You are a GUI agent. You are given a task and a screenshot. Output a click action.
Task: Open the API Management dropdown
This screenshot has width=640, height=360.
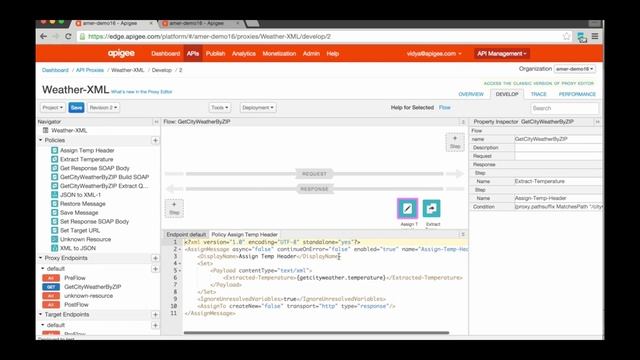(502, 53)
